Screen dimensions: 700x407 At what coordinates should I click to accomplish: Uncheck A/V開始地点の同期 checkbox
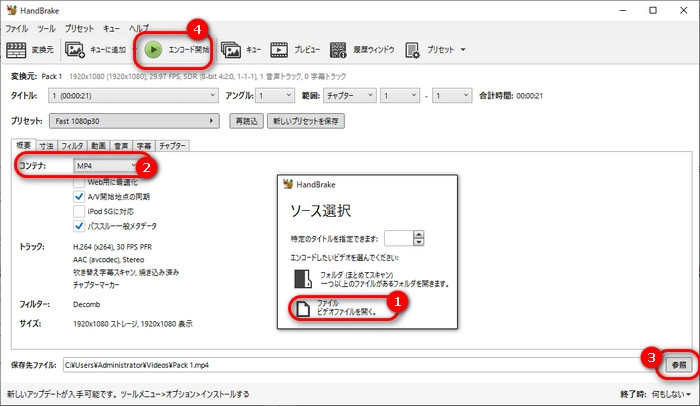tap(80, 197)
